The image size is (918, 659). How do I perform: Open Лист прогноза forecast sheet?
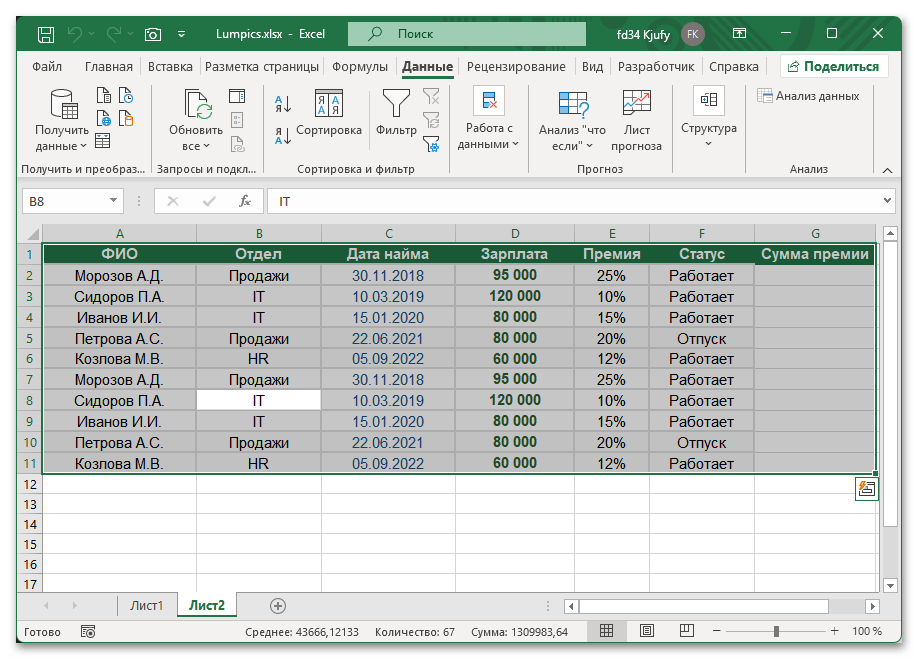(637, 120)
